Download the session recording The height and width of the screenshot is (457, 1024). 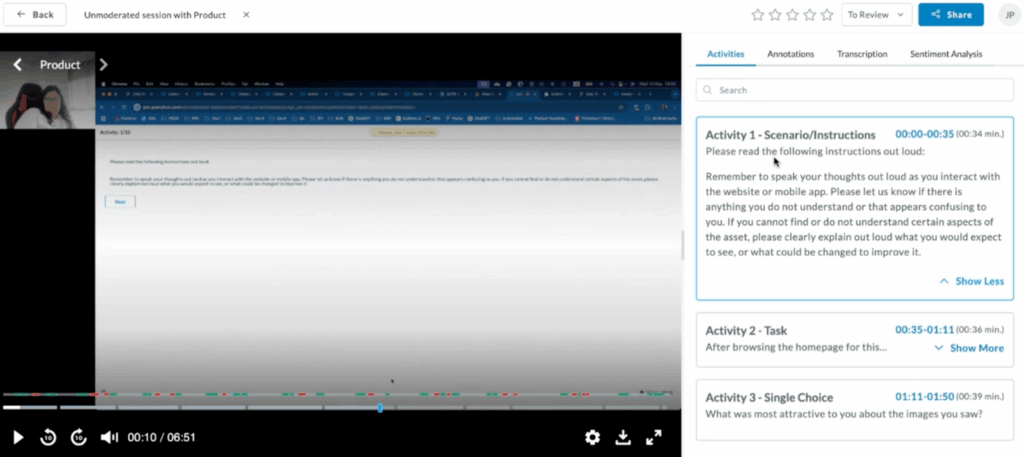[x=622, y=437]
